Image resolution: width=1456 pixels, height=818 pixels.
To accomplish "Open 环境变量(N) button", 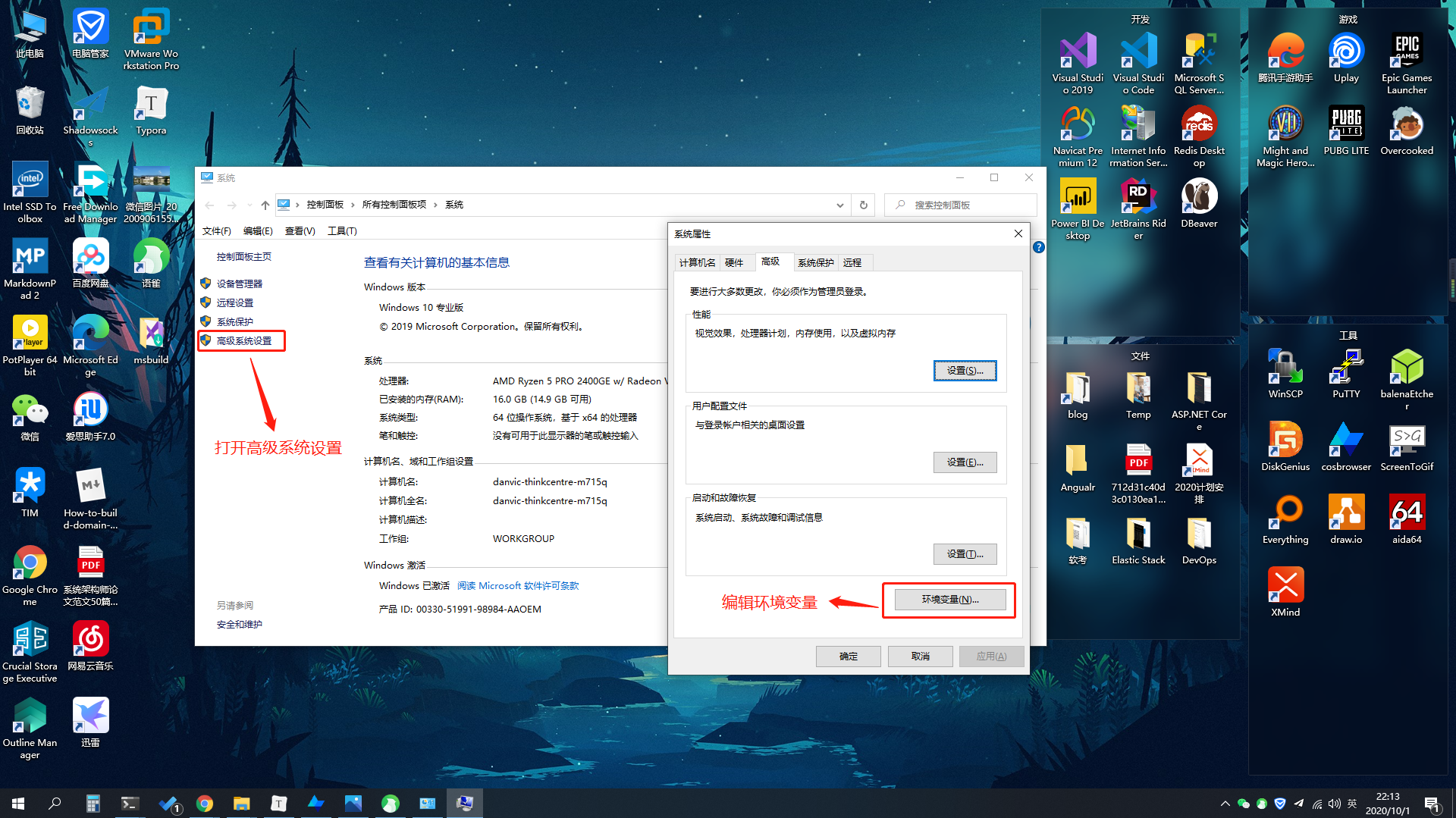I will coord(949,600).
